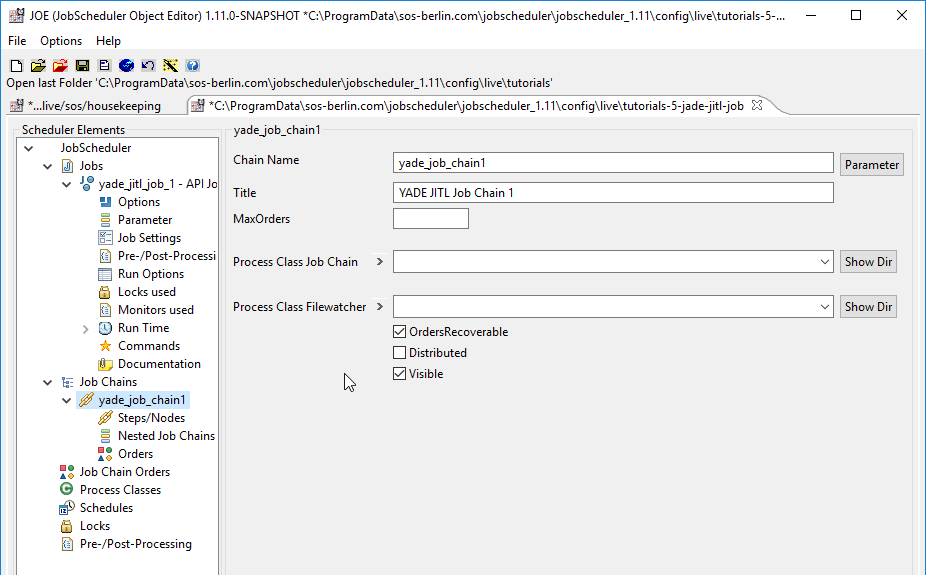
Task: Click the Title input field
Action: pyautogui.click(x=613, y=192)
